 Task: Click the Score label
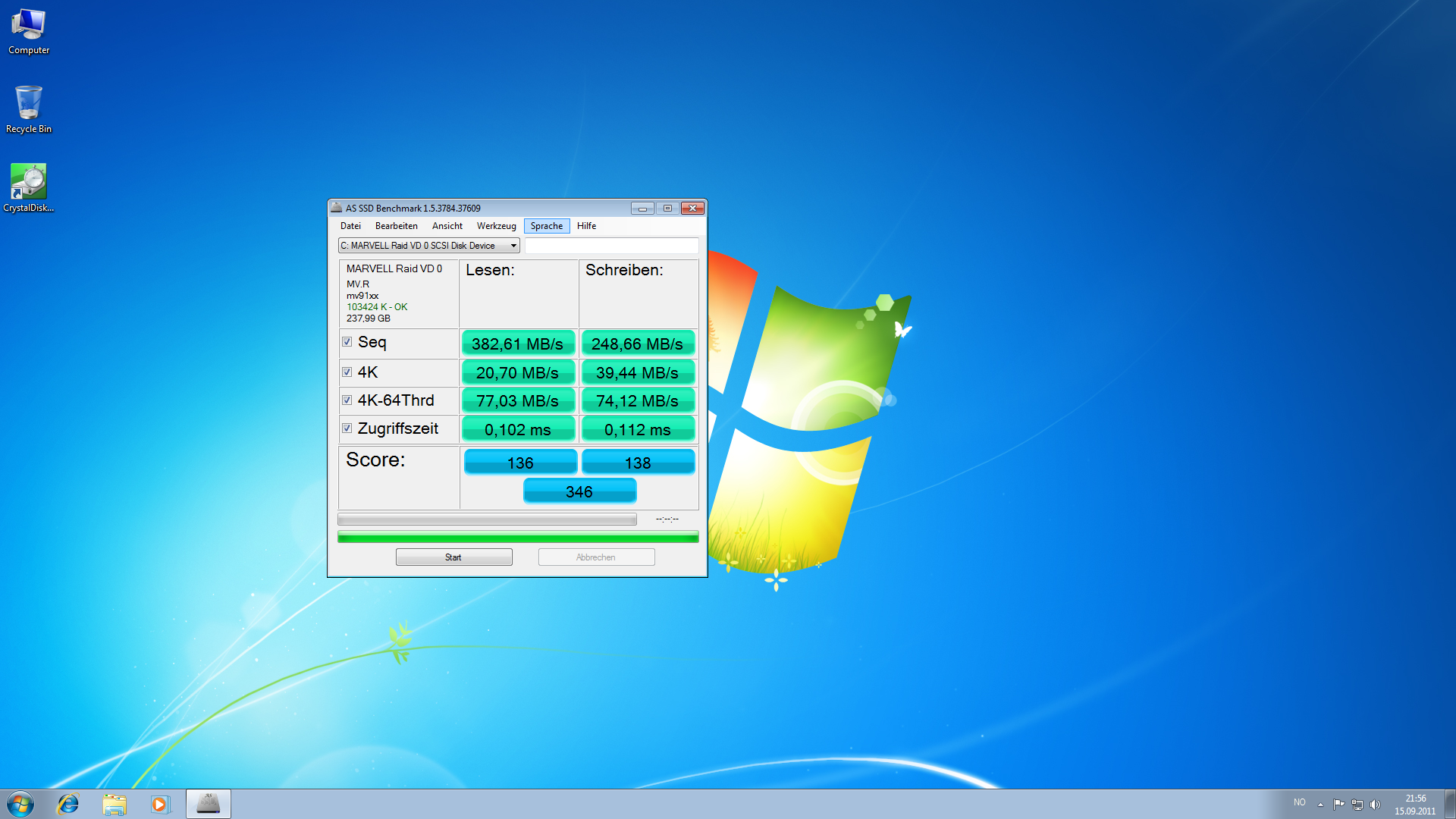375,460
